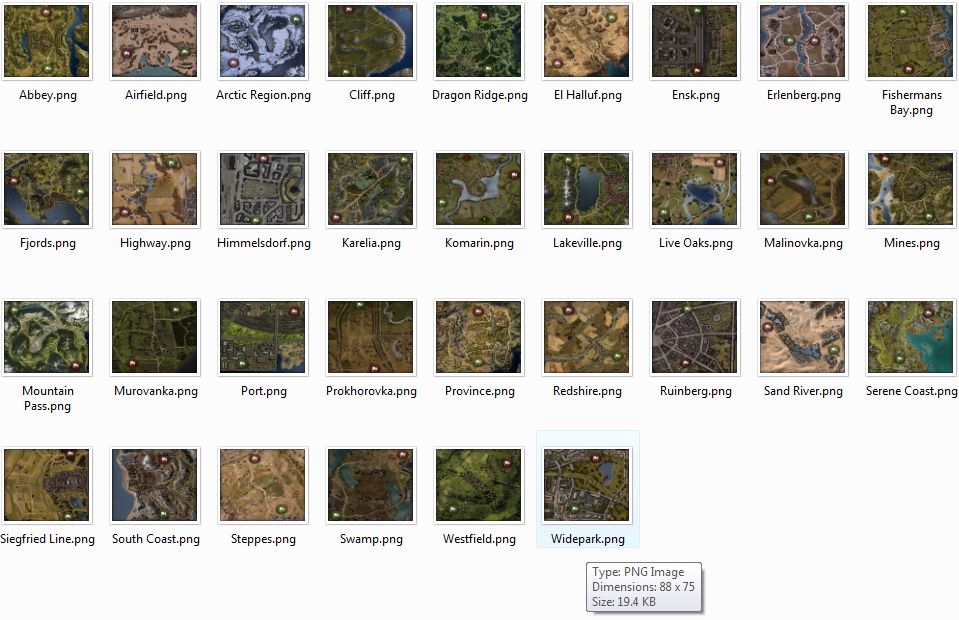Choose the Ruinberg.png thumbnail
Screen dimensions: 959x620
point(695,337)
